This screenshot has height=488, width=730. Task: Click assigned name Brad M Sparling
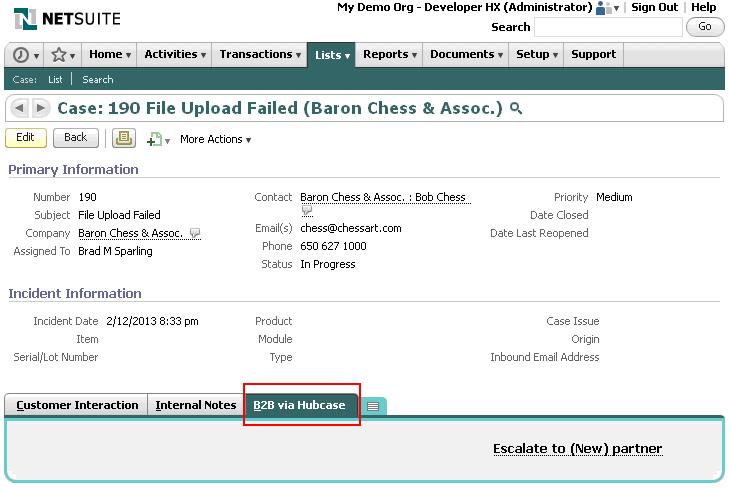tap(115, 251)
